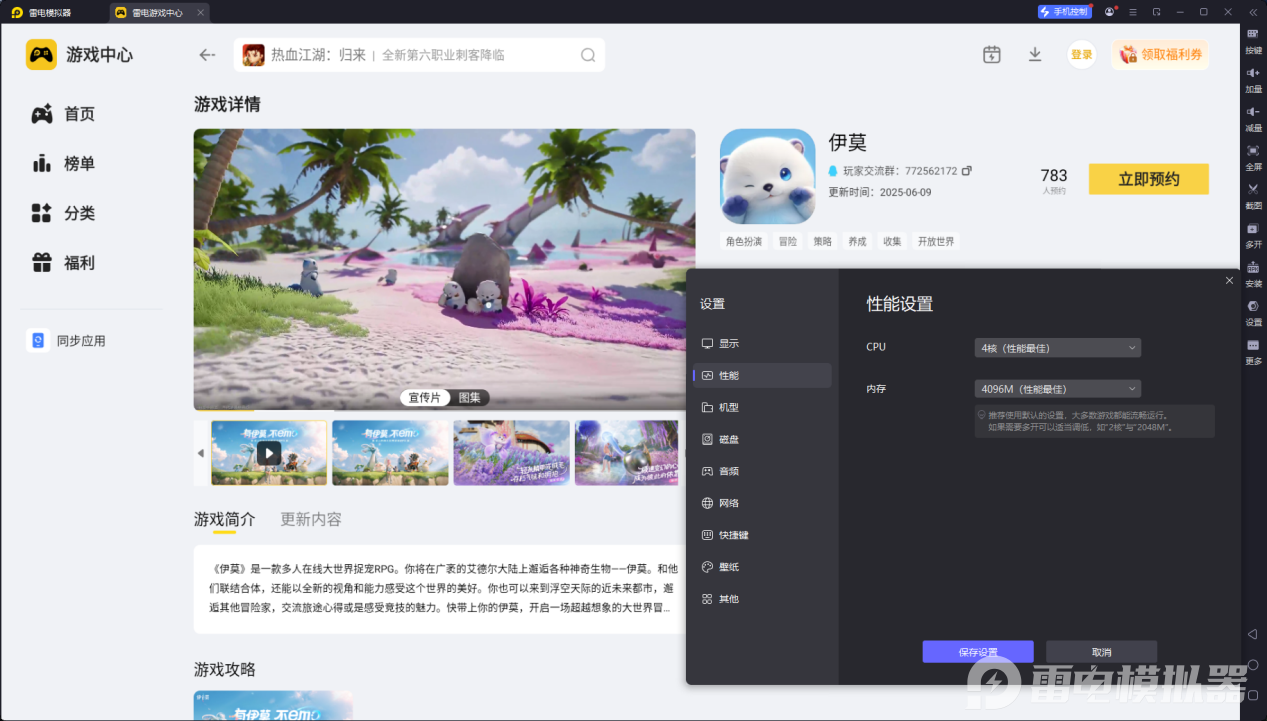Open the 内存 memory size dropdown

1056,388
